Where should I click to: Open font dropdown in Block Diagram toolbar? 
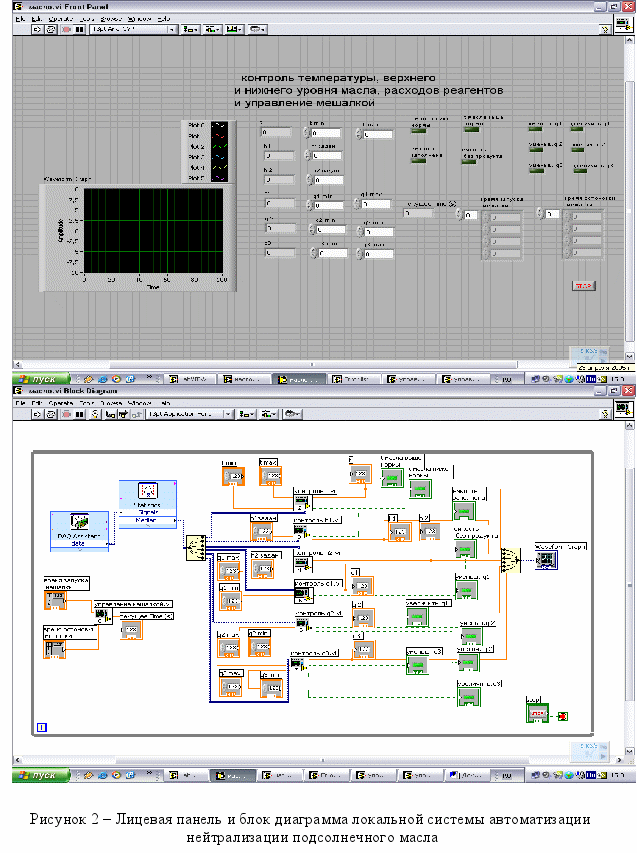(190, 415)
